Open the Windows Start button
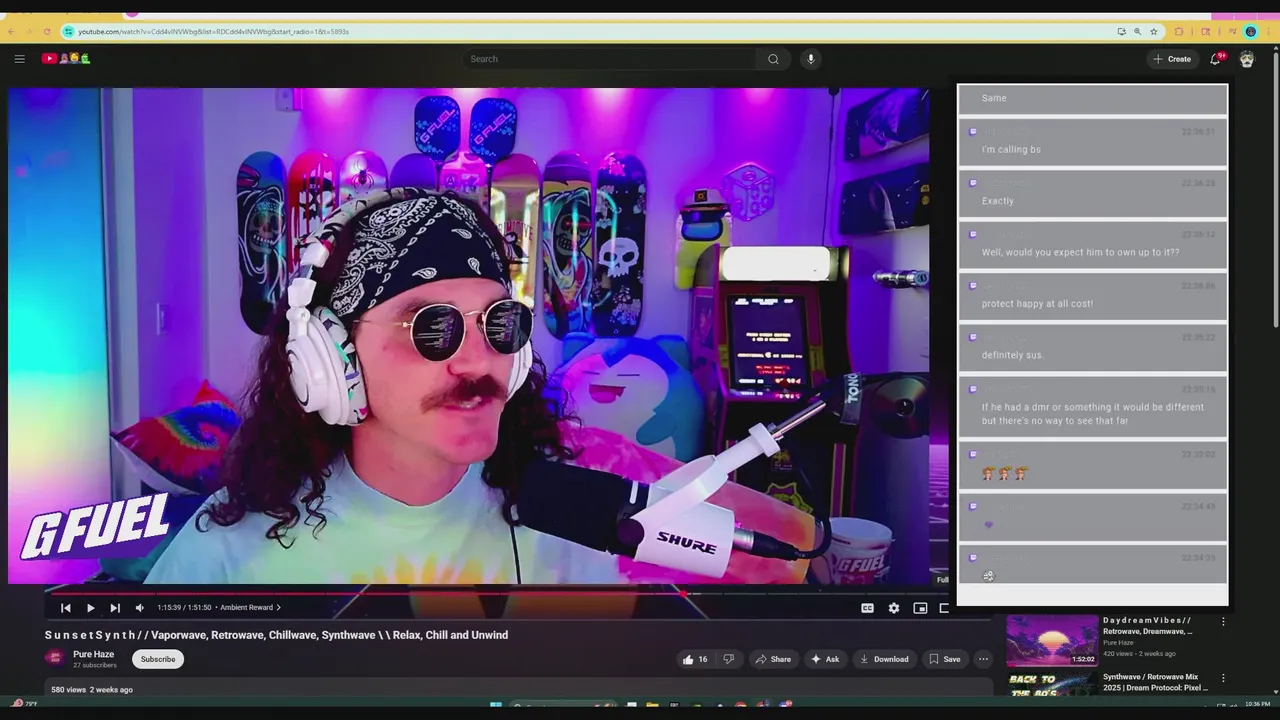The image size is (1280, 720). [495, 705]
